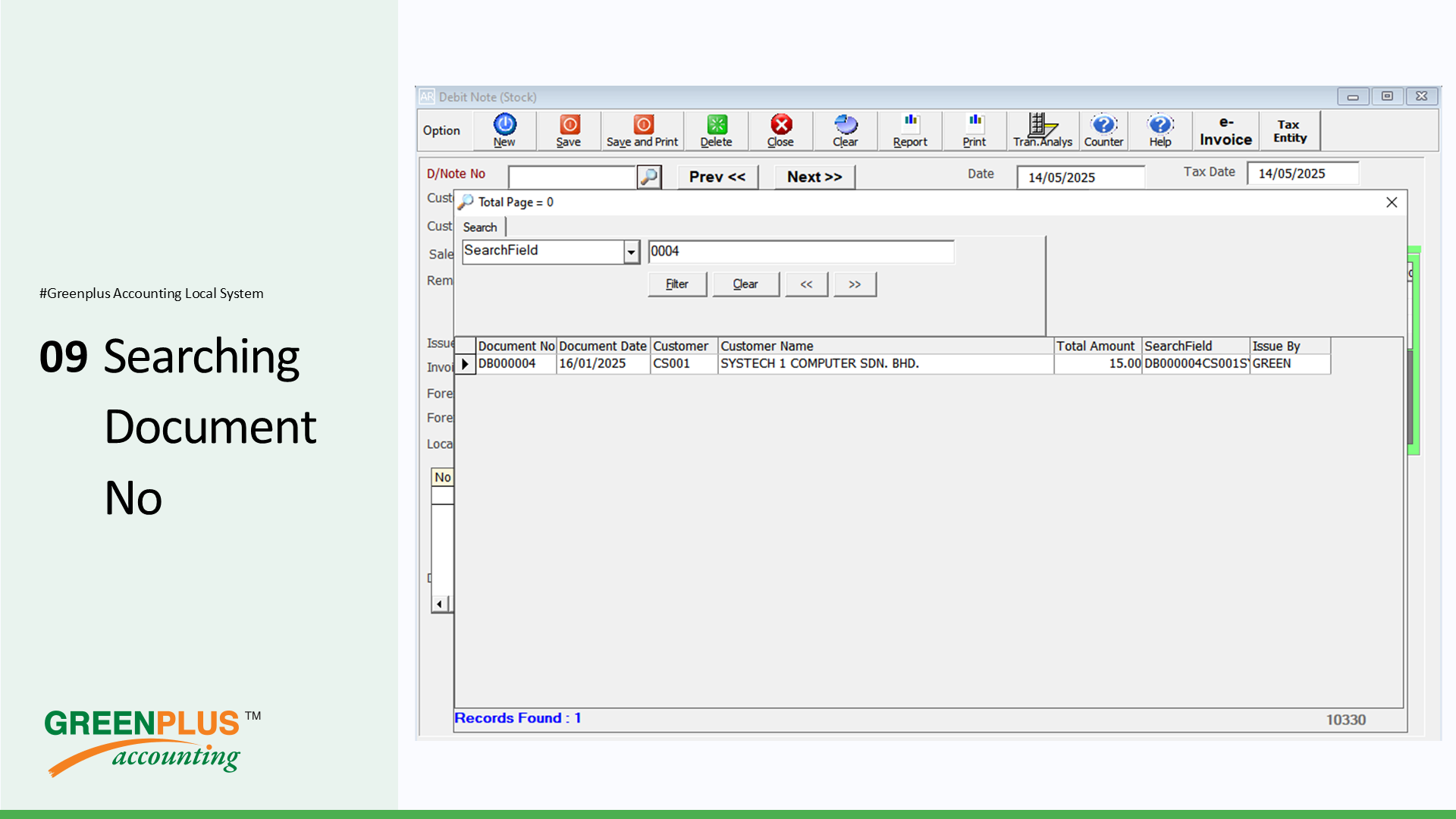Click the Tax Entity toolbar button
The image size is (1456, 819).
pyautogui.click(x=1290, y=130)
